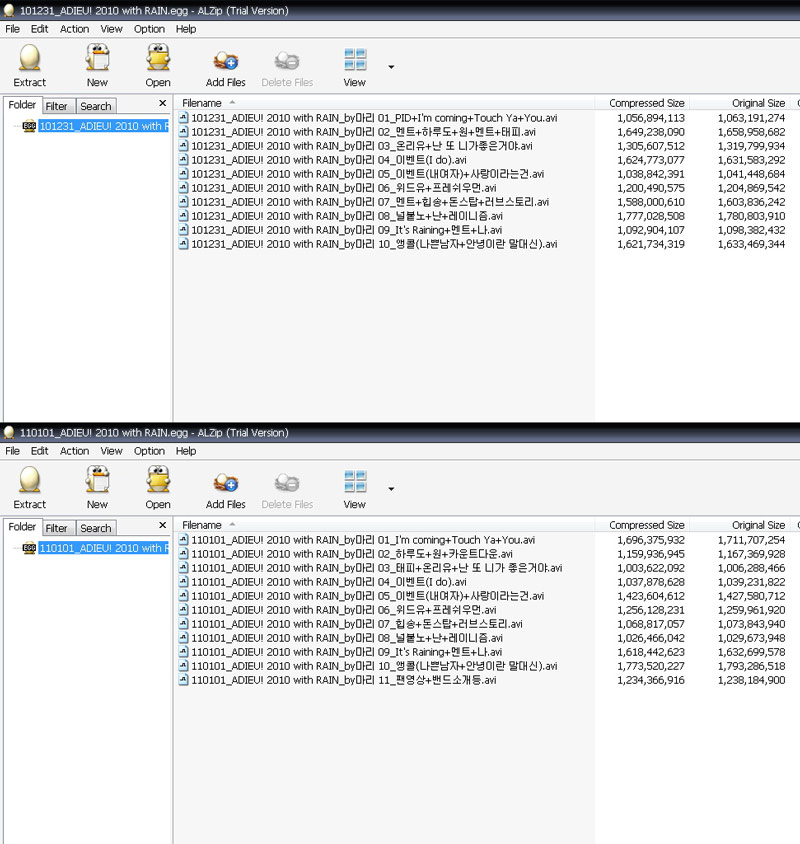Open Help menu in 101231 window
This screenshot has width=800, height=844.
click(x=186, y=29)
